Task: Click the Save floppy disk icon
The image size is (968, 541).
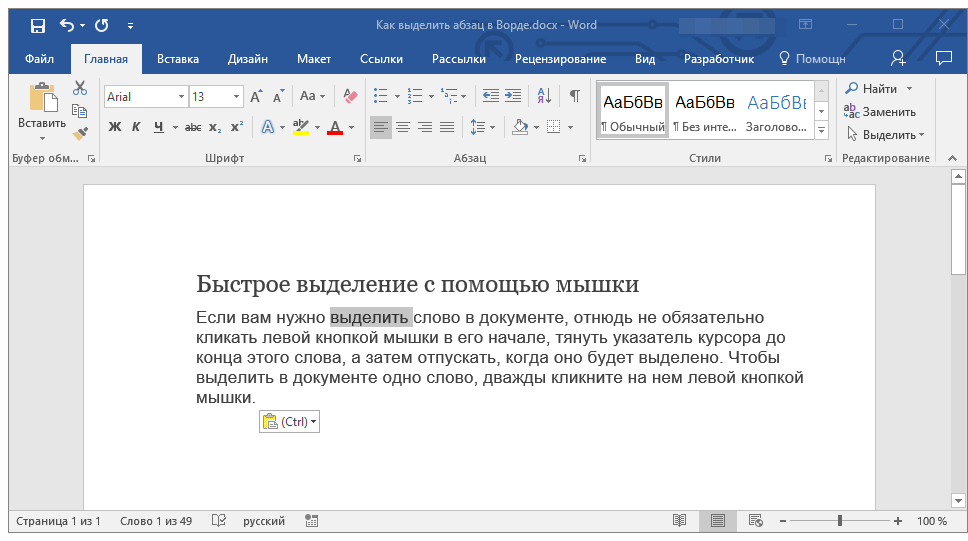Action: tap(37, 25)
